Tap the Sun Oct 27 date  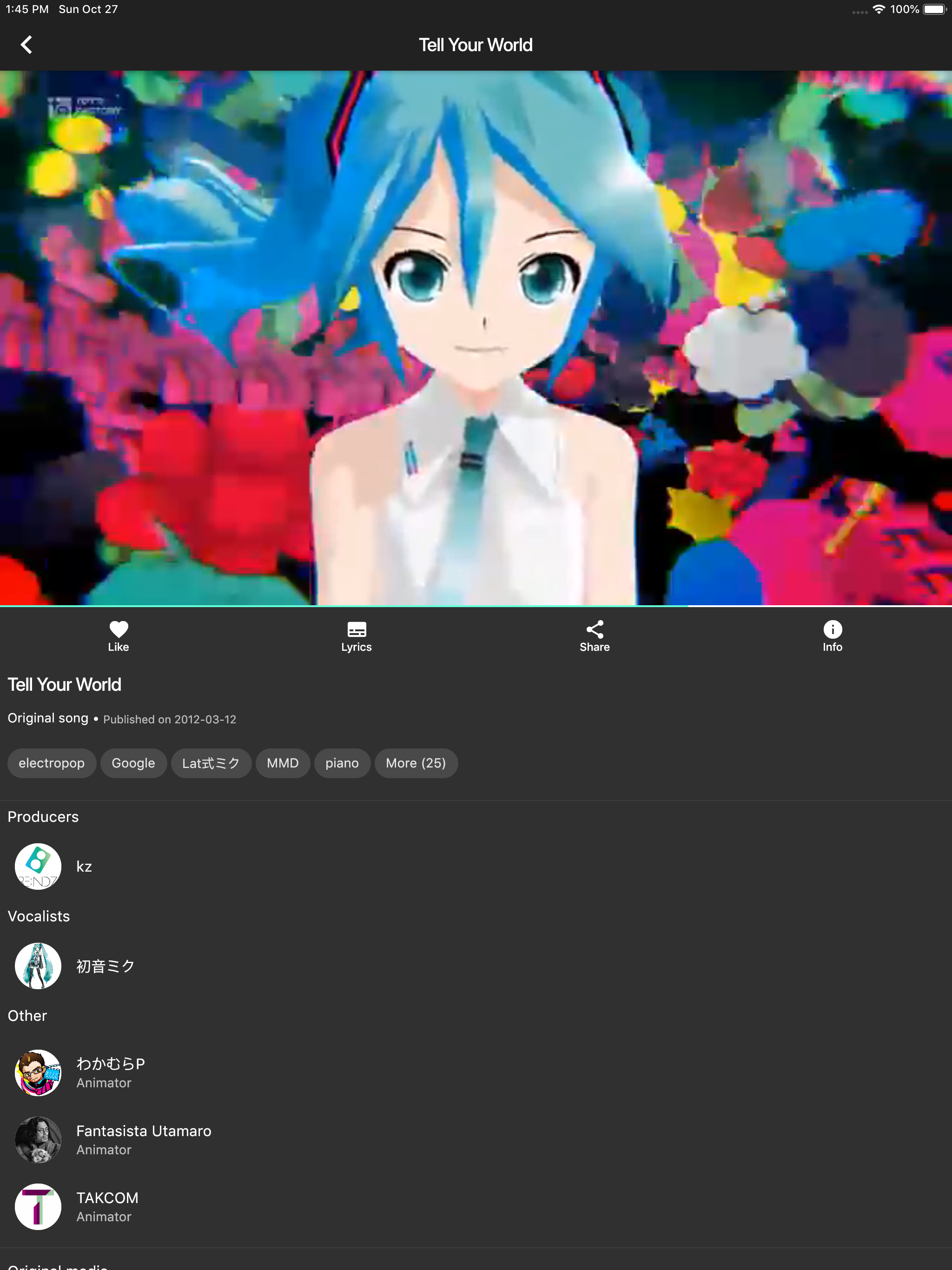[88, 9]
